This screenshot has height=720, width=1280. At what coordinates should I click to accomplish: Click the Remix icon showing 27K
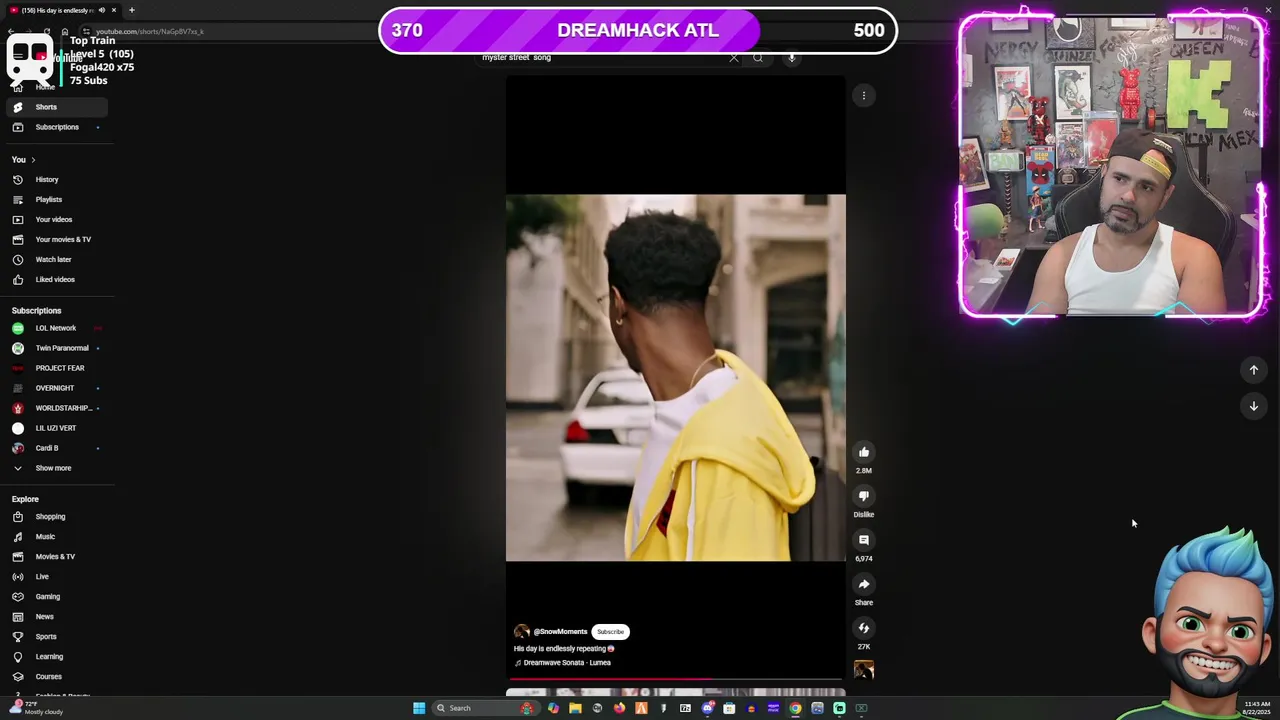coord(864,628)
